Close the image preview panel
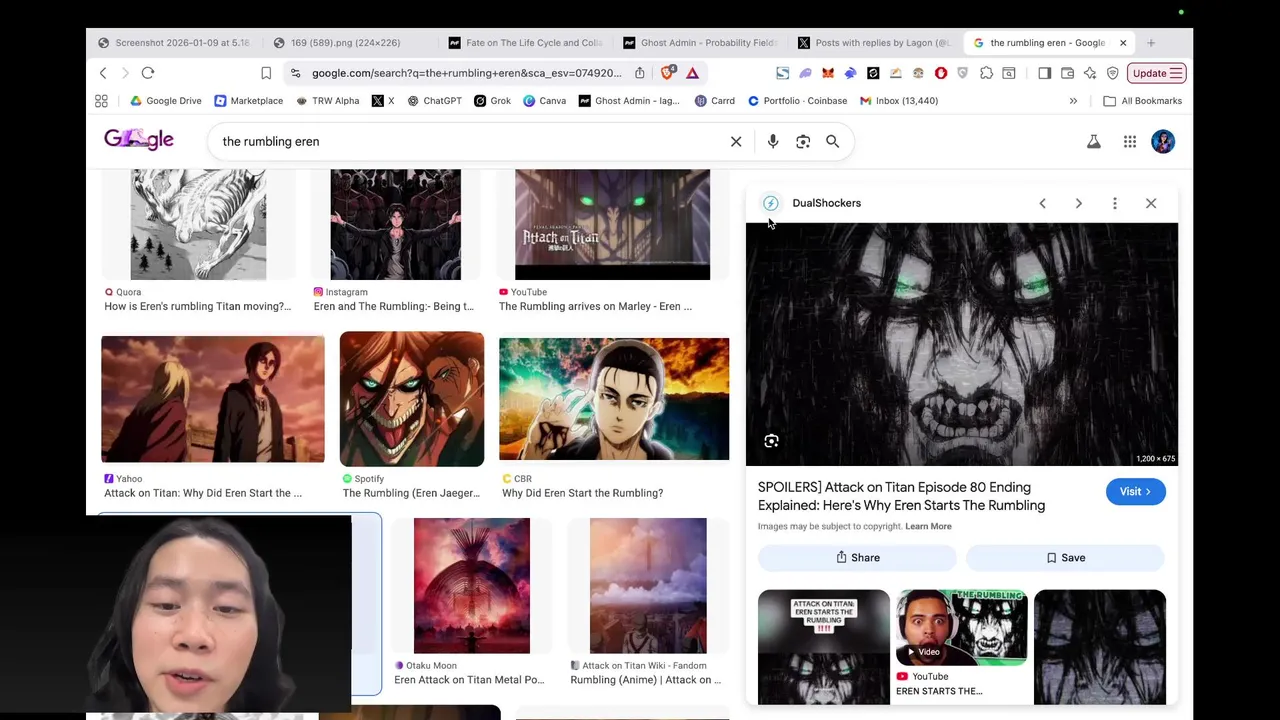The width and height of the screenshot is (1280, 720). (x=1151, y=203)
